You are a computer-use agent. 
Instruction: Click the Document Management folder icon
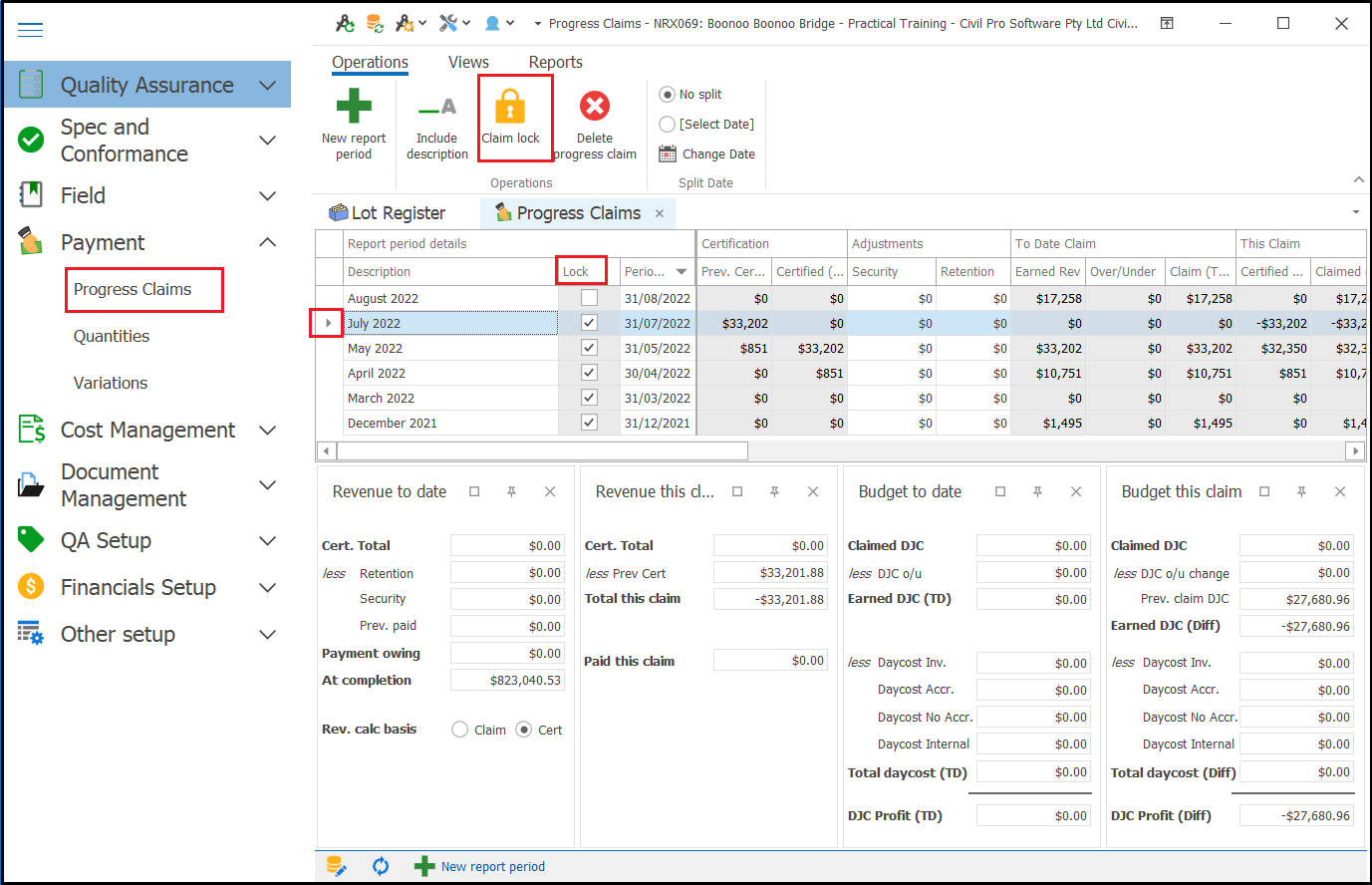tap(31, 484)
